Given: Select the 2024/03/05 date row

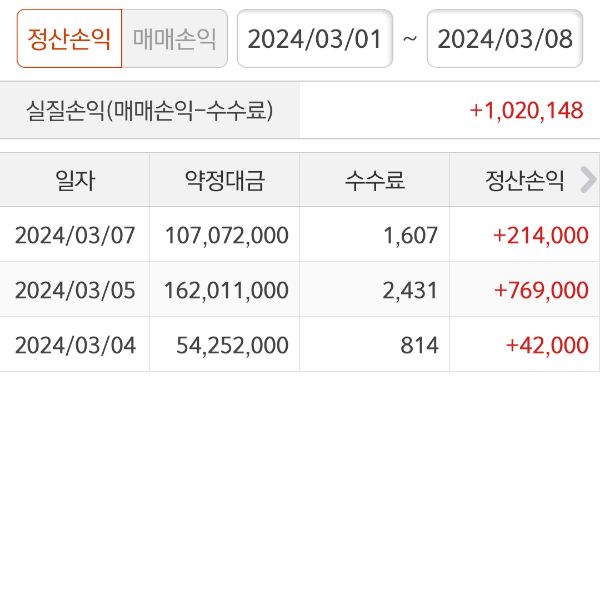Looking at the screenshot, I should [x=75, y=290].
